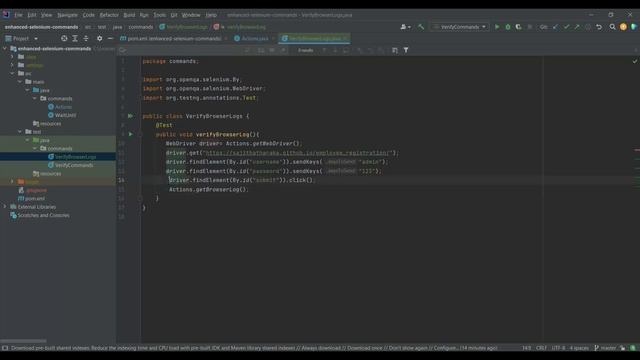
Task: Click the select opened file target icon
Action: [64, 38]
